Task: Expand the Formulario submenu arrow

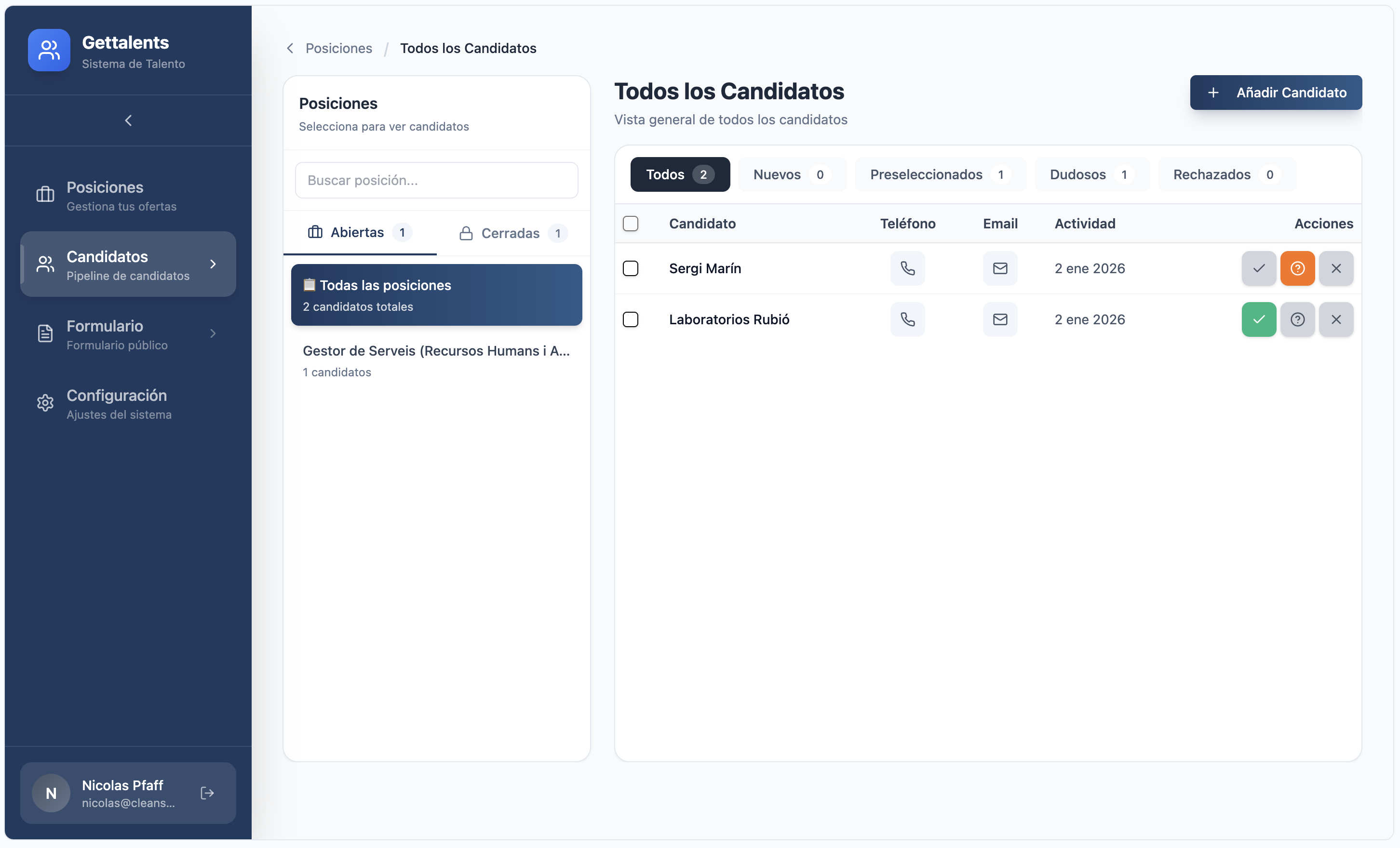Action: [x=213, y=333]
